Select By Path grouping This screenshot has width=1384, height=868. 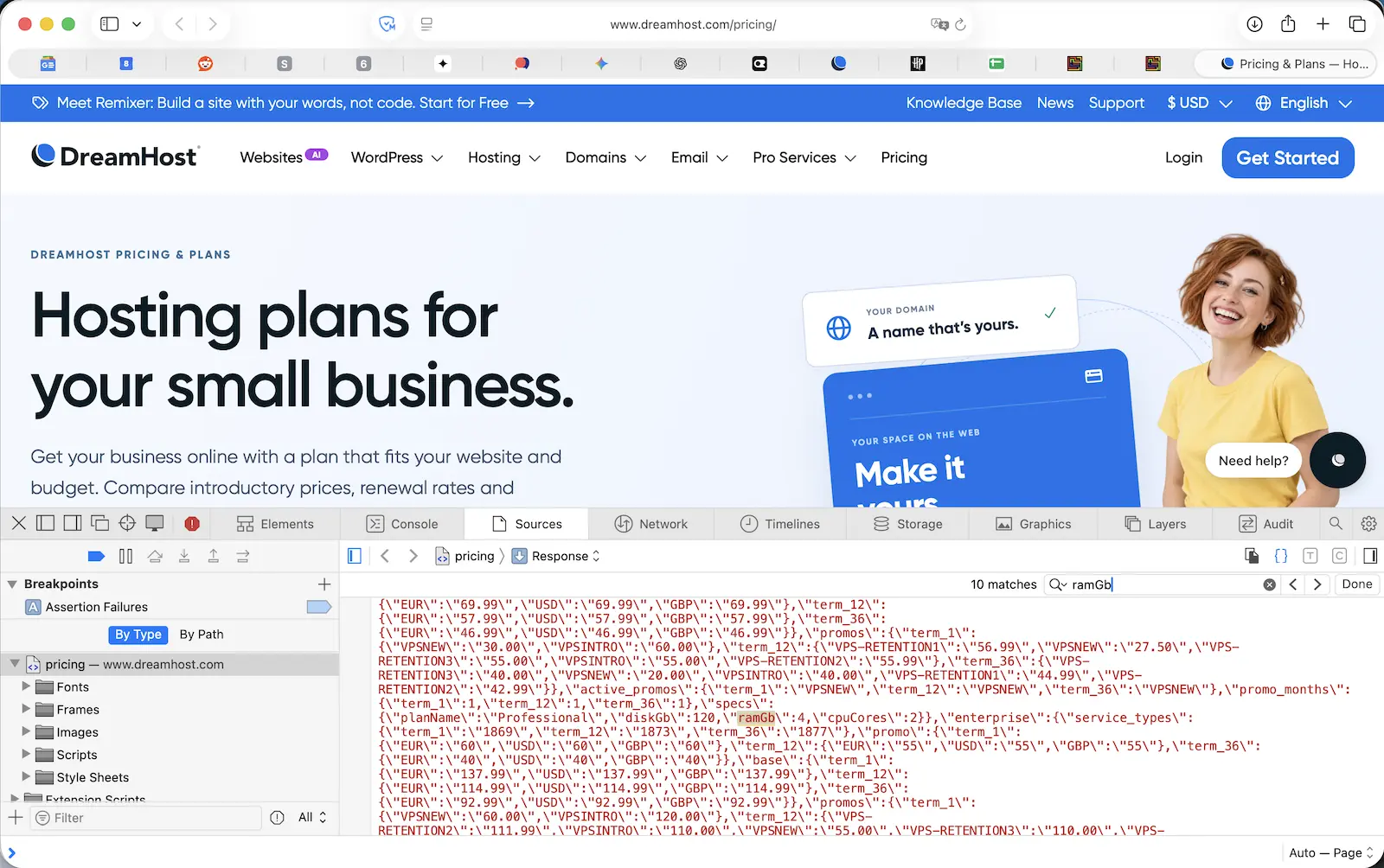202,634
